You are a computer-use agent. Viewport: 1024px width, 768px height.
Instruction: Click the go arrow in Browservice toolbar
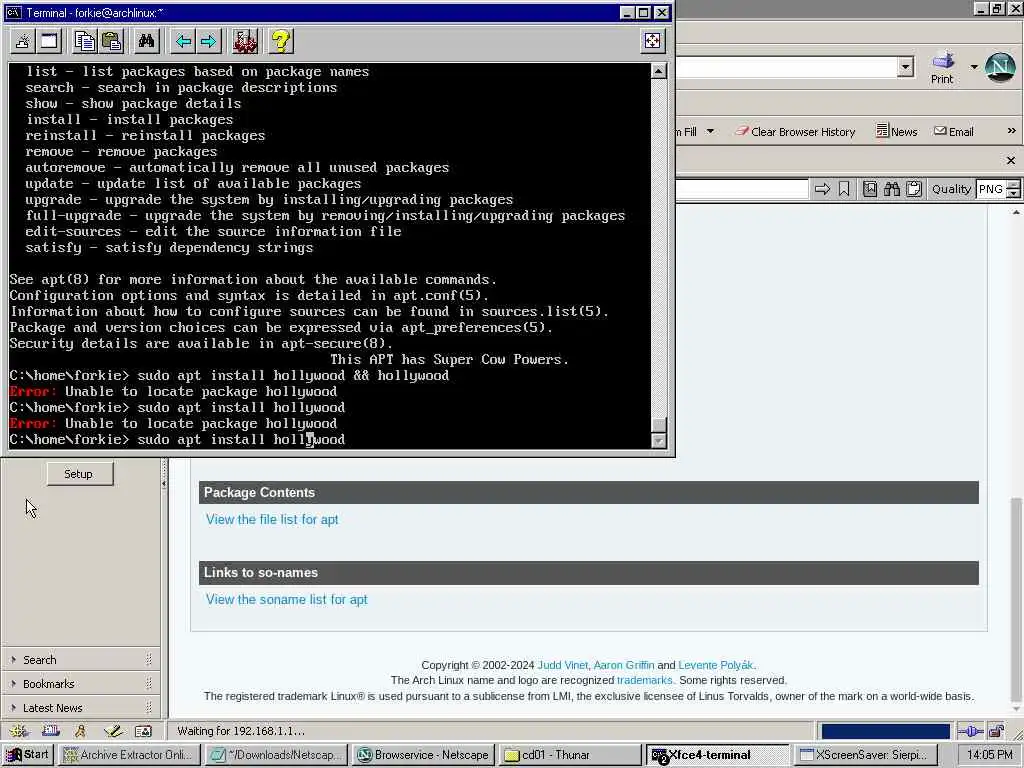(822, 189)
